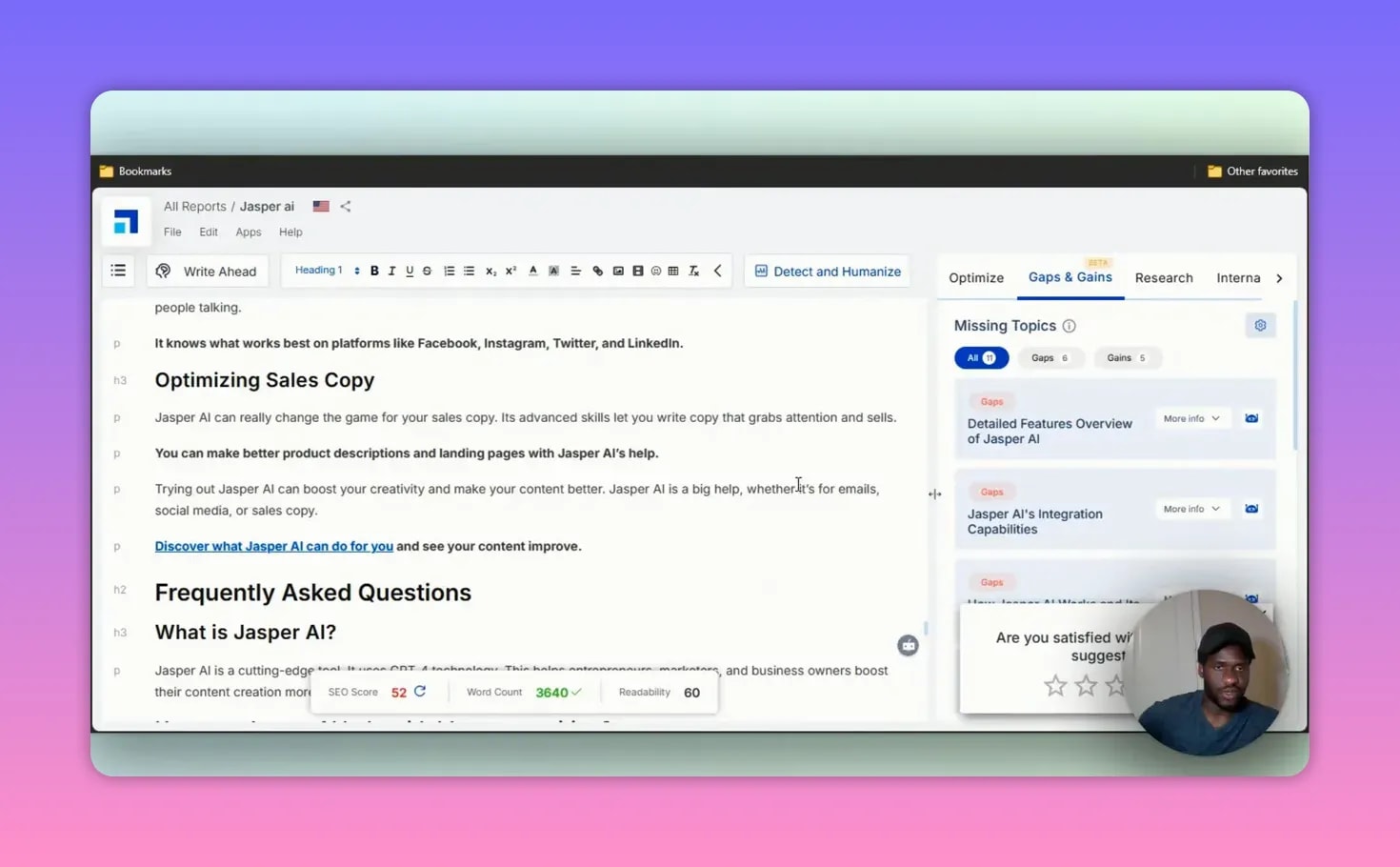The image size is (1400, 867).
Task: Switch to the Research tab
Action: pos(1164,278)
